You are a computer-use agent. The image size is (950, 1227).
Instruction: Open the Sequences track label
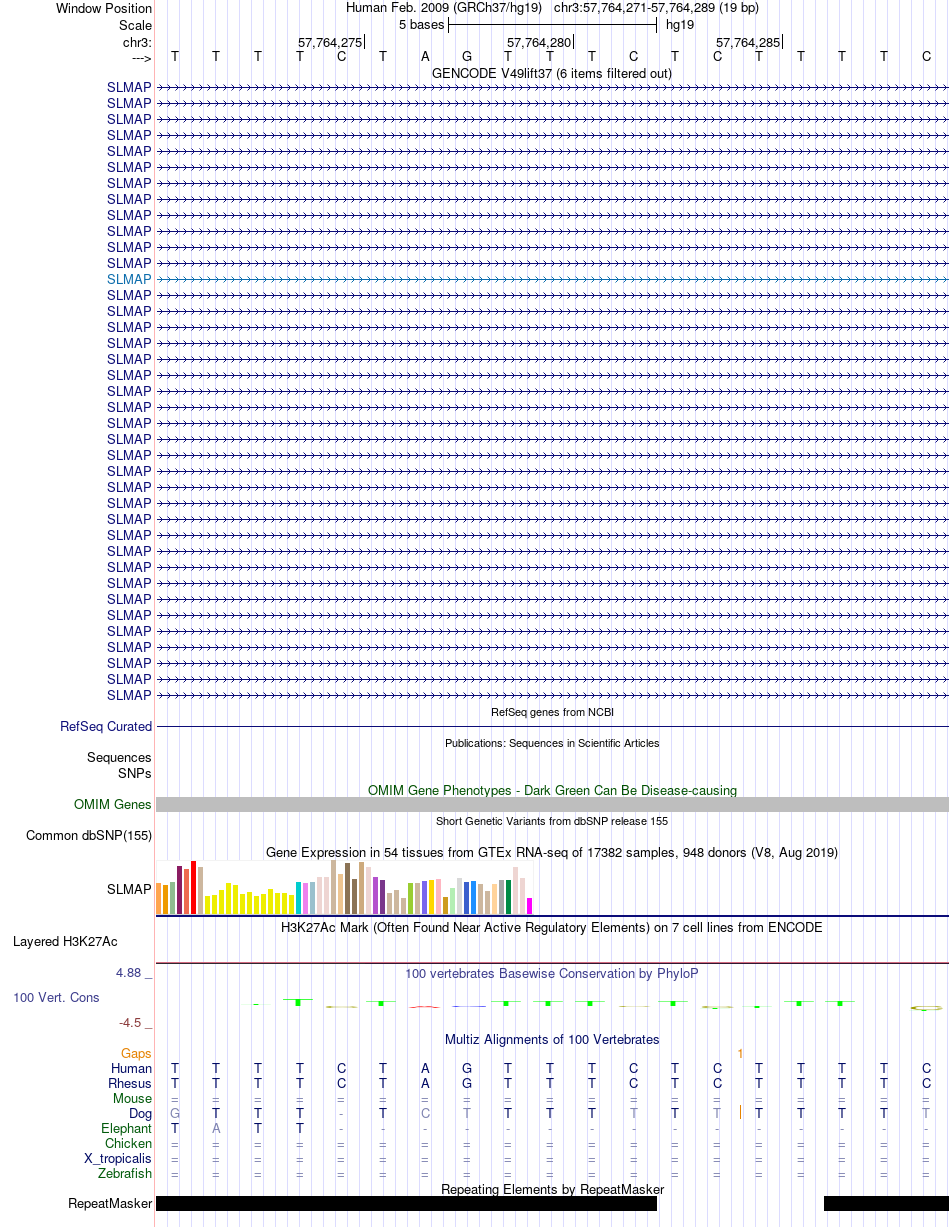tap(119, 758)
